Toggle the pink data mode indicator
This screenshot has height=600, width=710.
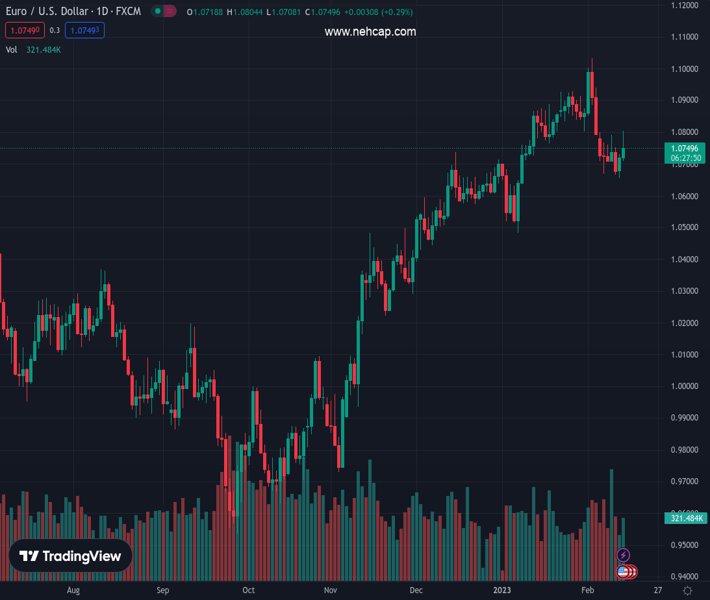tap(169, 12)
